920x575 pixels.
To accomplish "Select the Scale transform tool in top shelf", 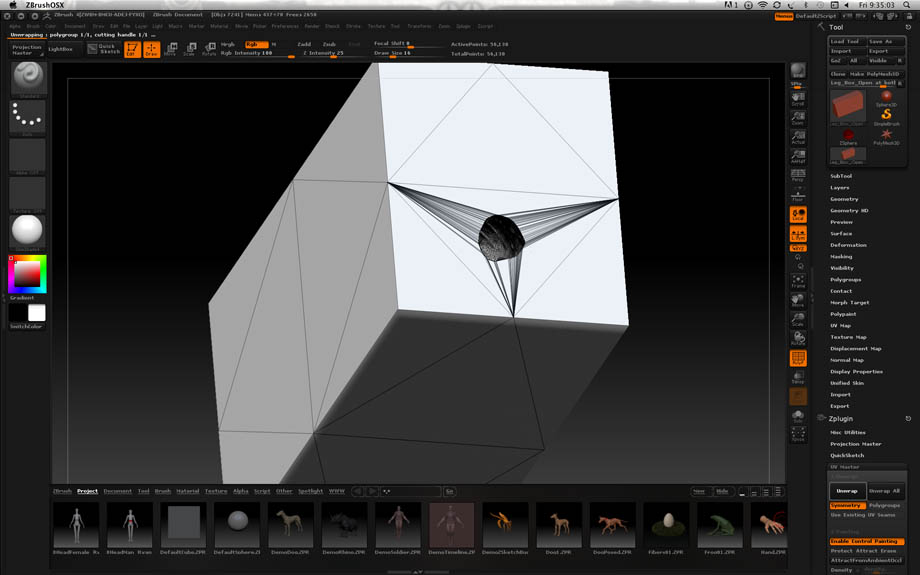I will pyautogui.click(x=190, y=49).
